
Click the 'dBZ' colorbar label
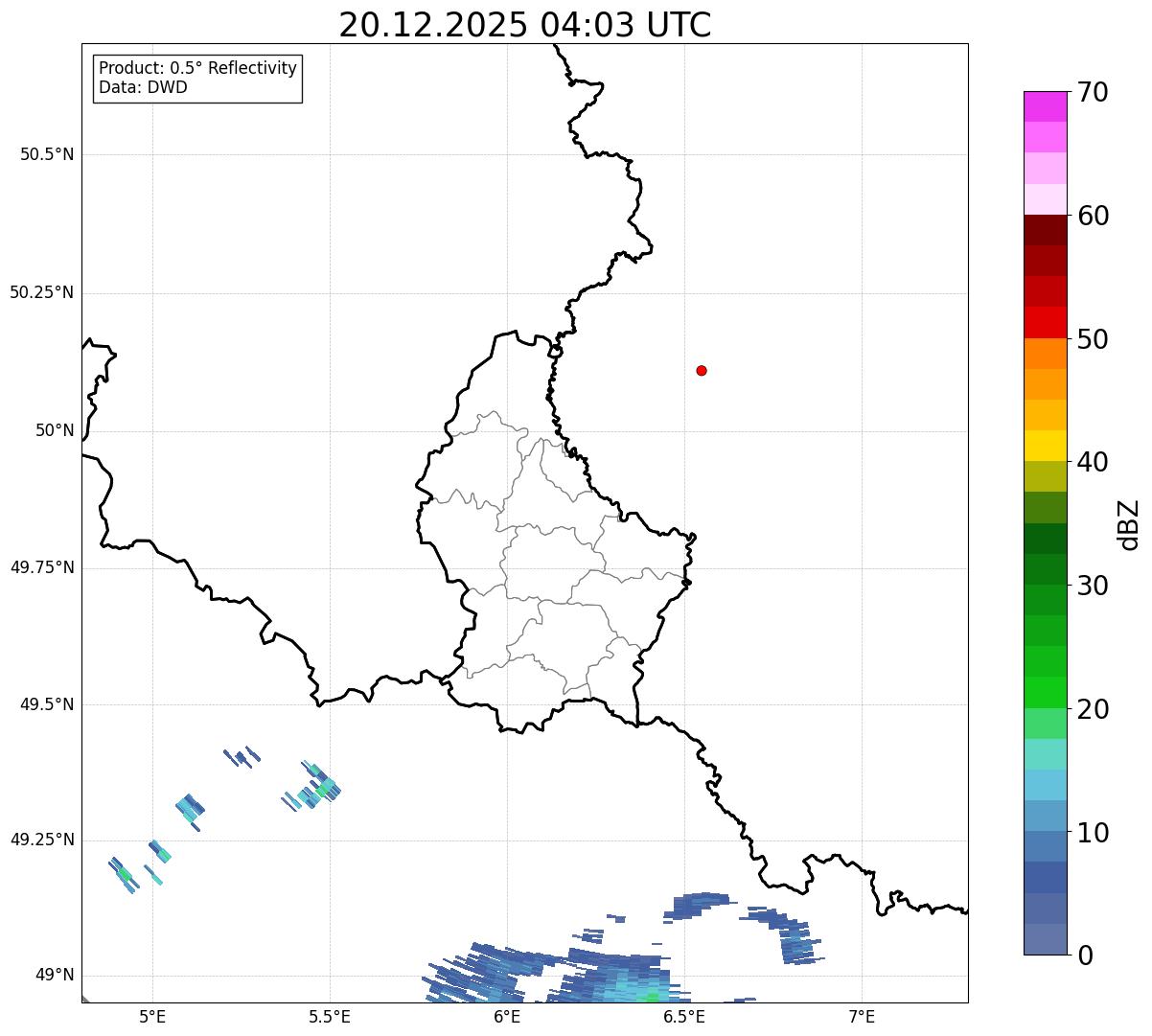click(x=1130, y=524)
